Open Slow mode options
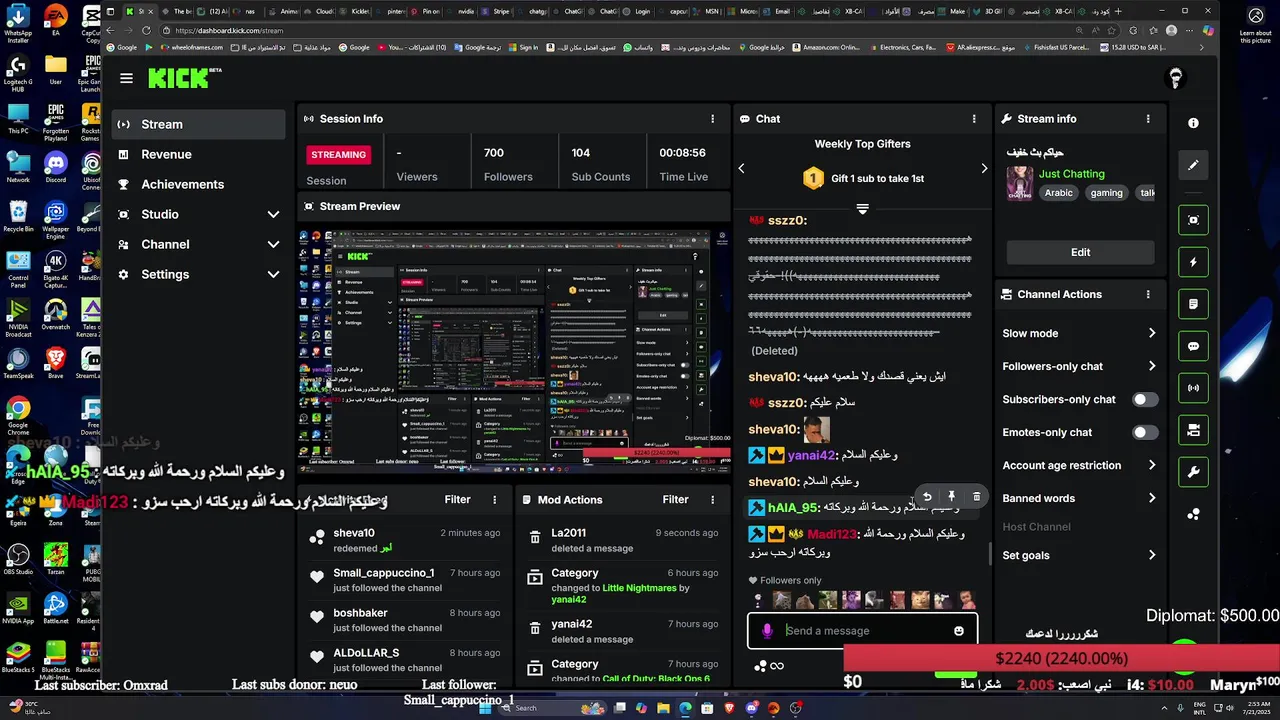Screen dimensions: 1280x720 pyautogui.click(x=1080, y=334)
